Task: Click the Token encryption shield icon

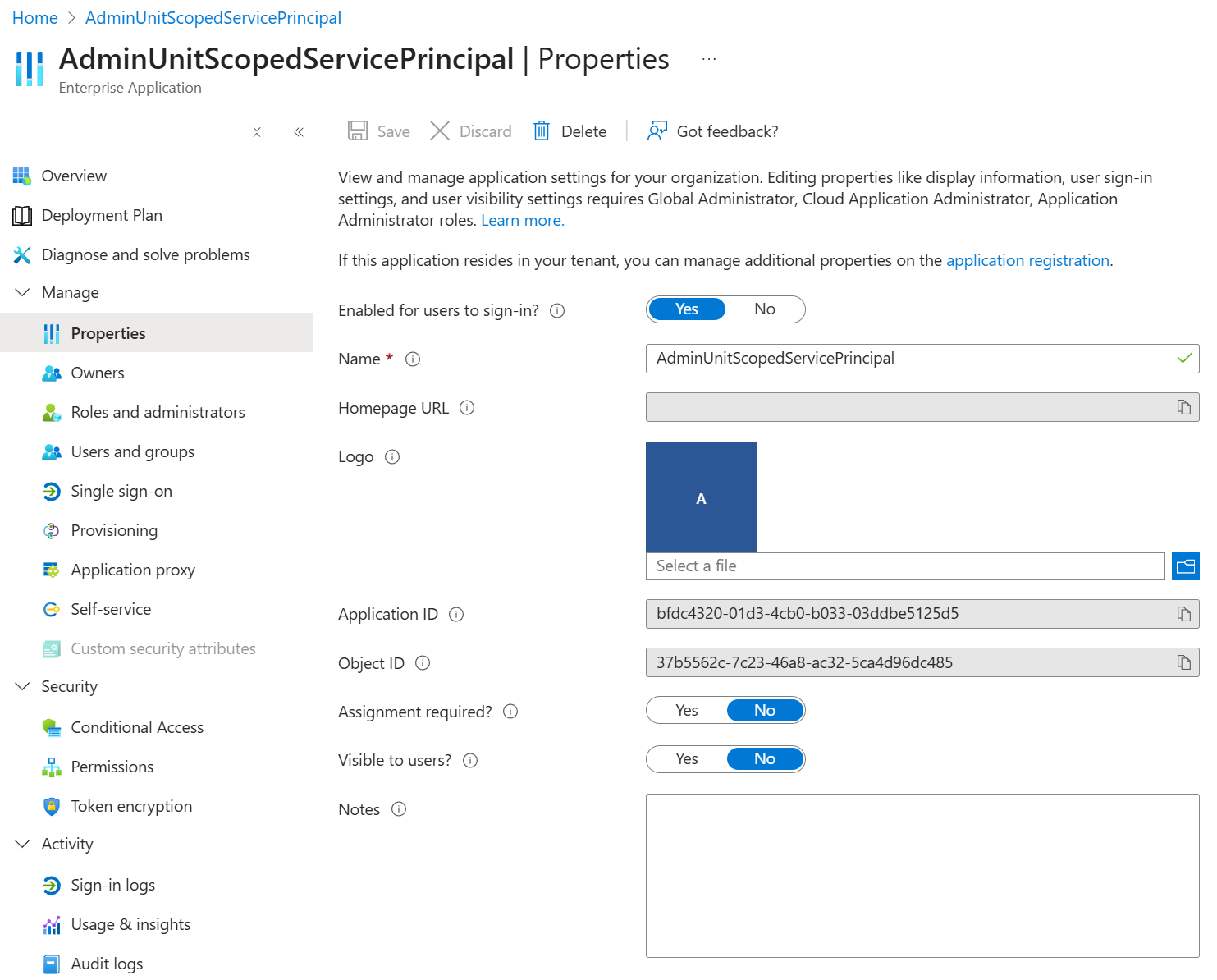Action: [x=52, y=806]
